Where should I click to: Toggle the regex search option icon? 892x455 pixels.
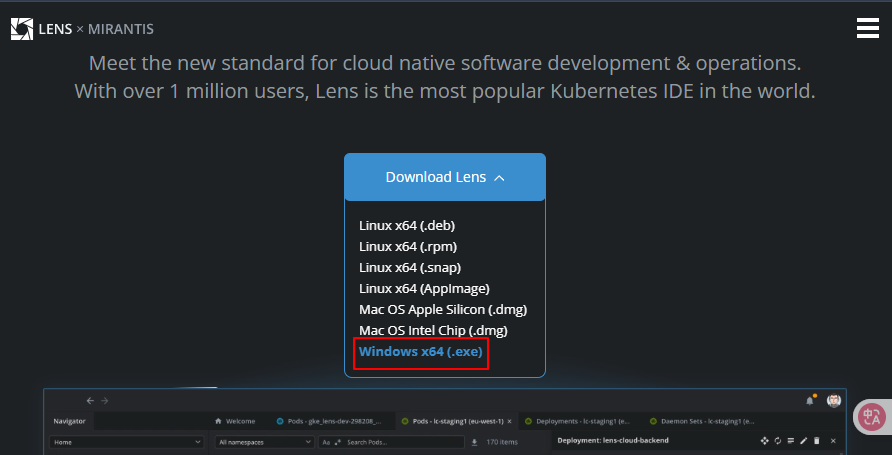pyautogui.click(x=338, y=442)
